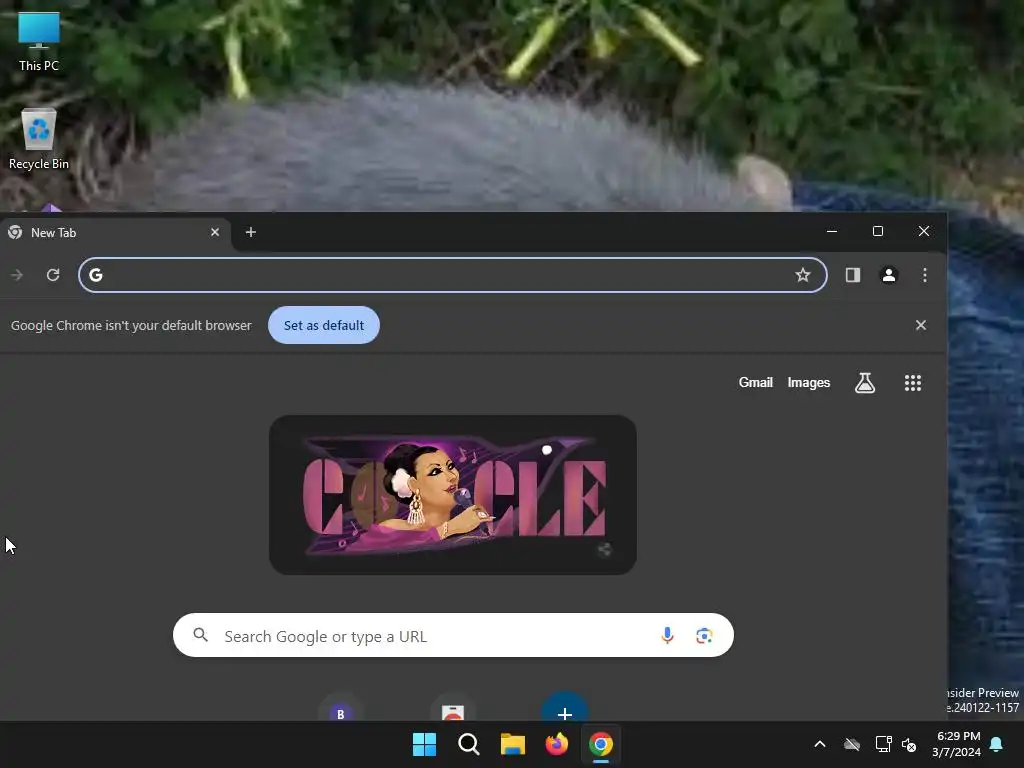
Task: Share the Google Doodle
Action: (605, 550)
